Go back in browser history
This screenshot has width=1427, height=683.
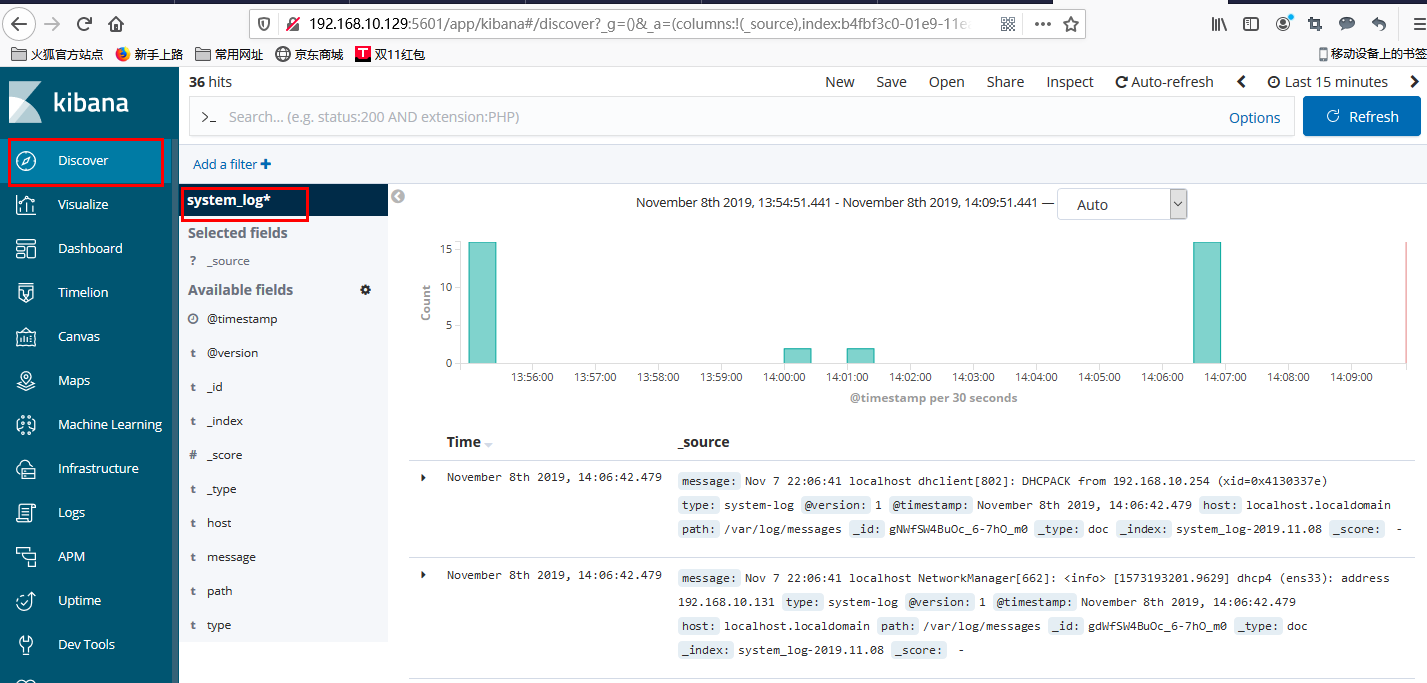pos(20,24)
